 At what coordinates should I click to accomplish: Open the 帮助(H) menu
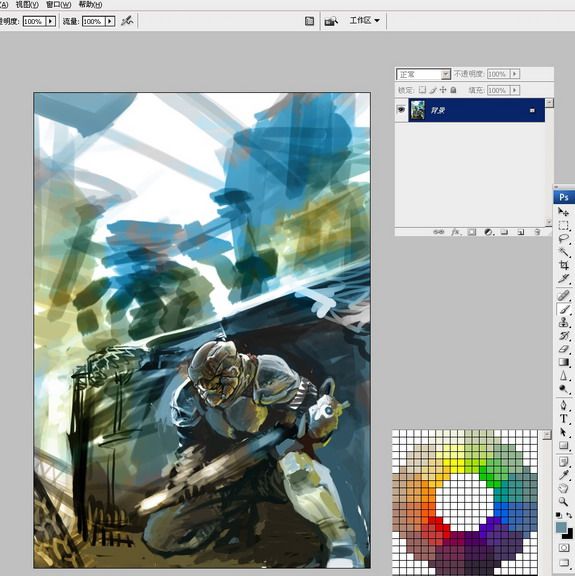point(91,4)
